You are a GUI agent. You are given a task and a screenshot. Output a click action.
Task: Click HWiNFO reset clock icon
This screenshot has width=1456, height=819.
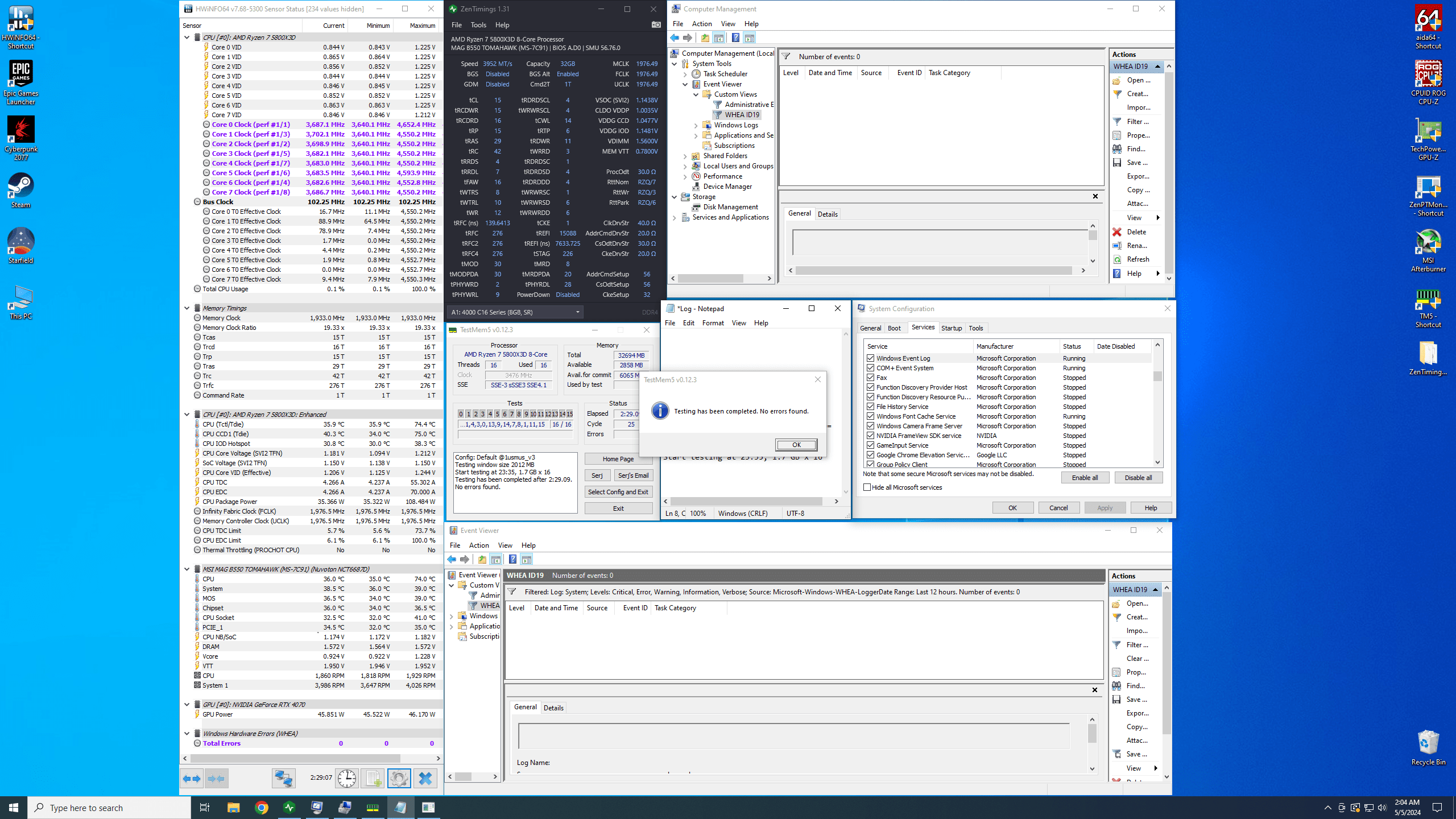[x=346, y=778]
